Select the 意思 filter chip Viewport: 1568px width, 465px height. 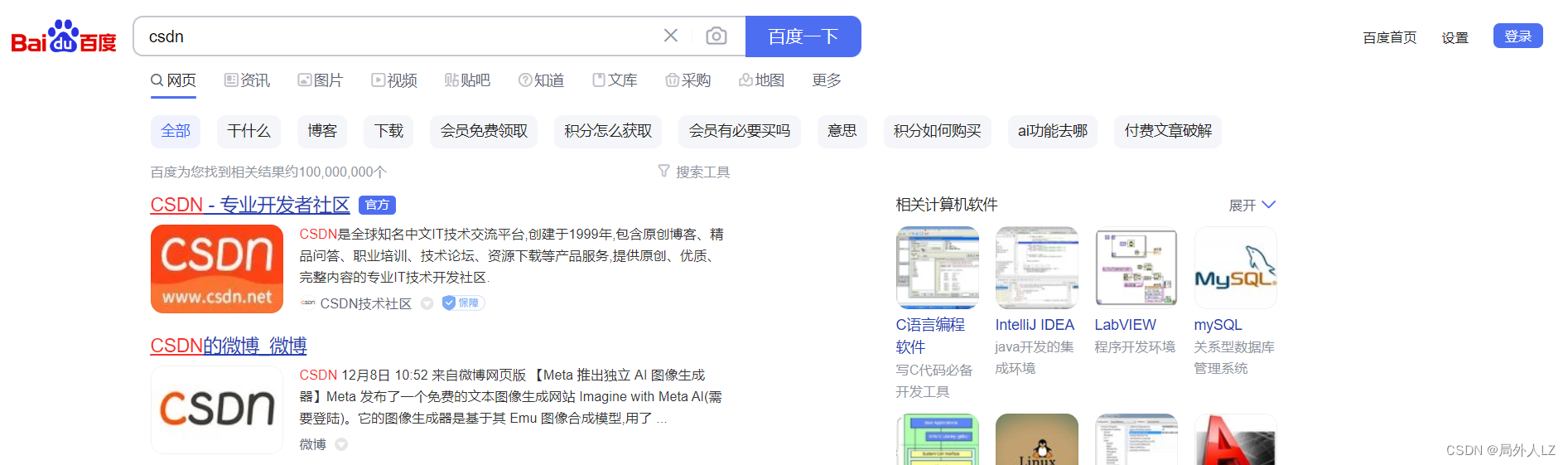coord(842,131)
